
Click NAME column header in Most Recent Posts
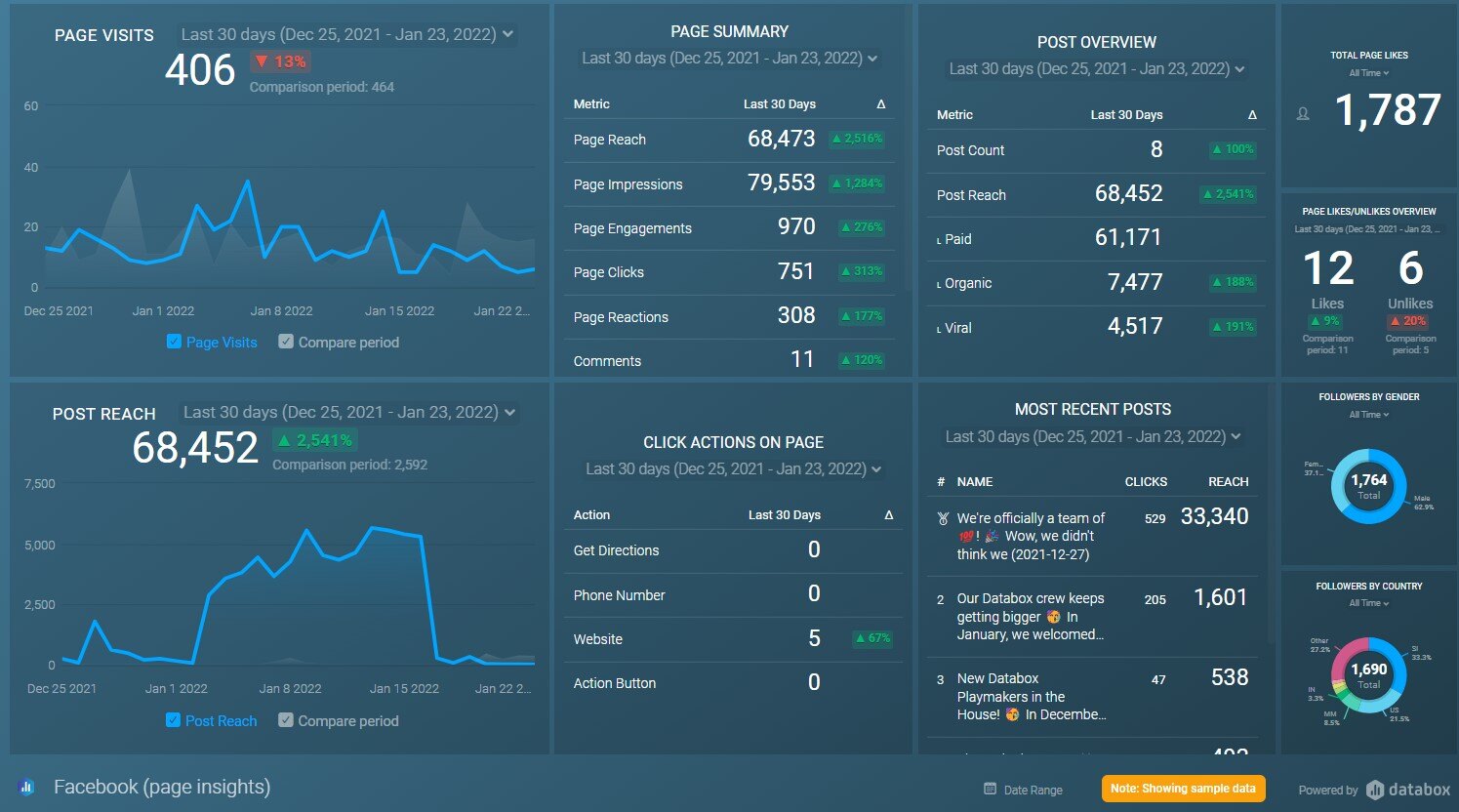pyautogui.click(x=975, y=482)
